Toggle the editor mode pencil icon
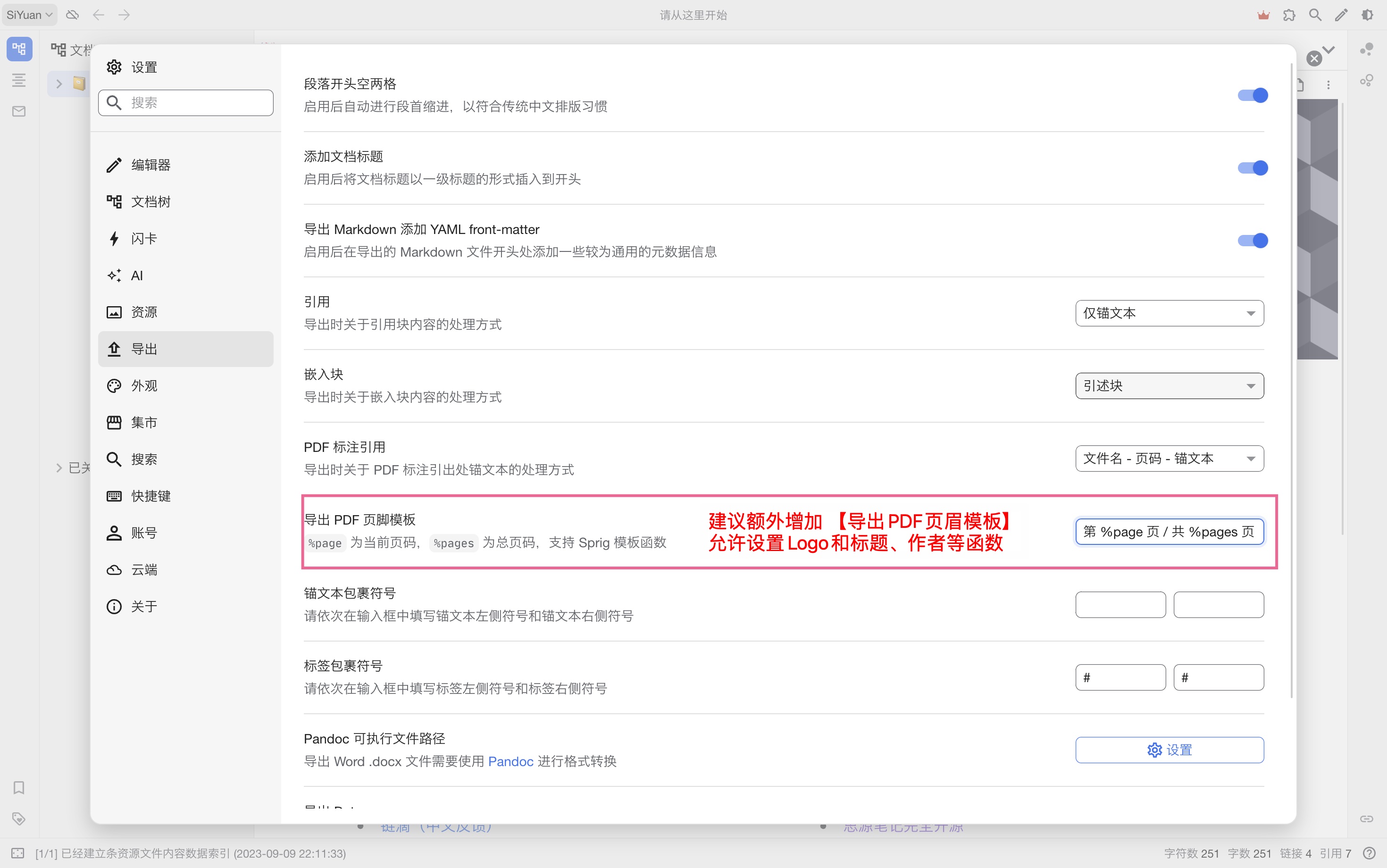 [x=1342, y=15]
